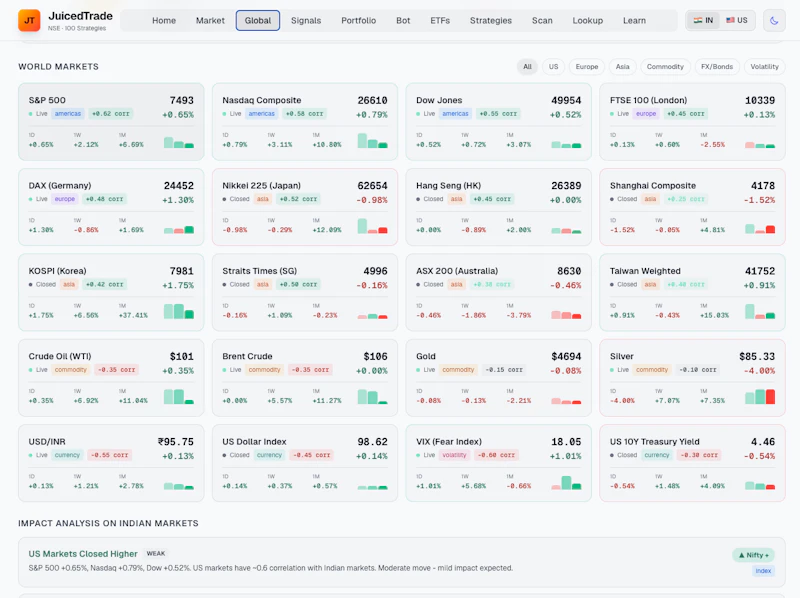Click Nikkei 225 mini bar chart

[x=372, y=226]
